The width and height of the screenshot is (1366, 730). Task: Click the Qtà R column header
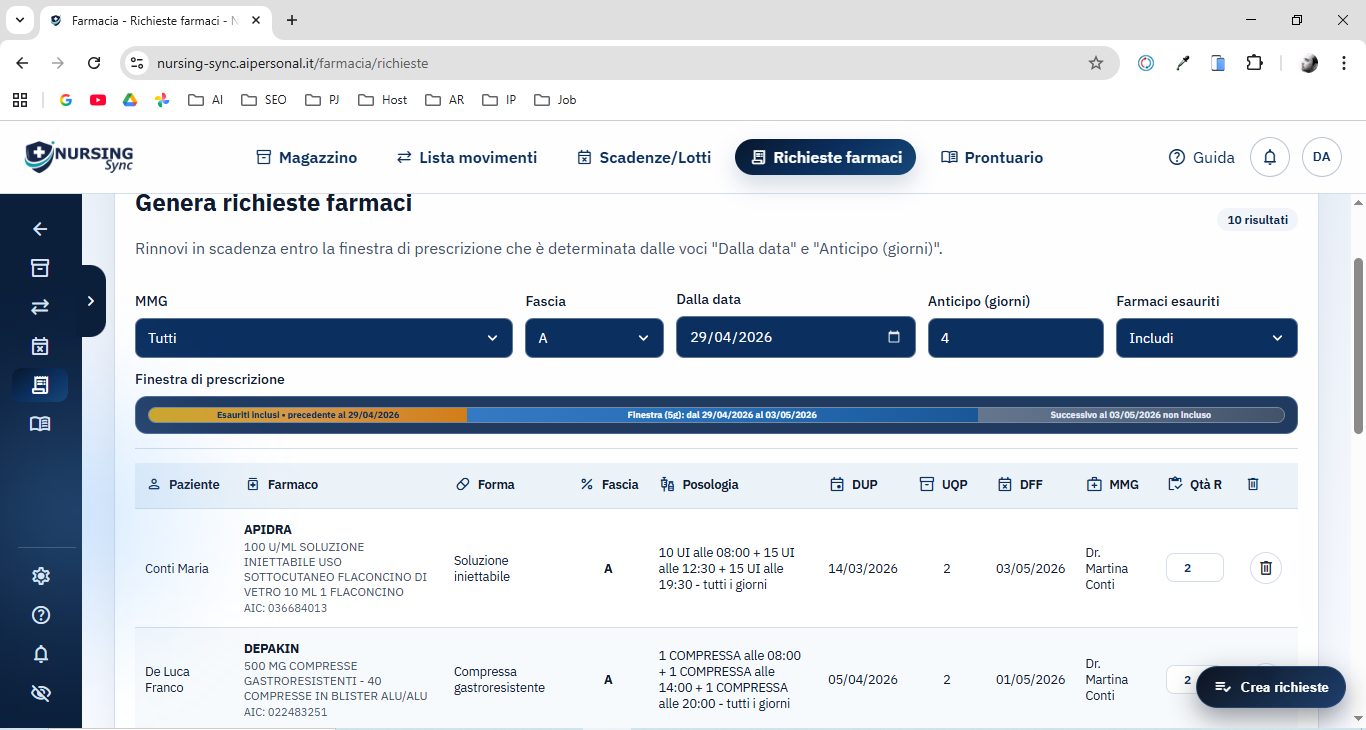click(x=1195, y=484)
